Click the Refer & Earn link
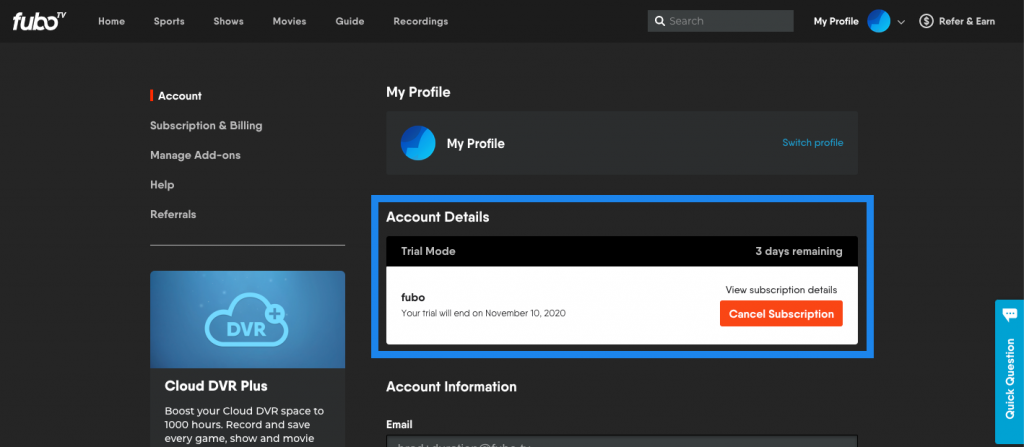The image size is (1024, 447). 967,21
